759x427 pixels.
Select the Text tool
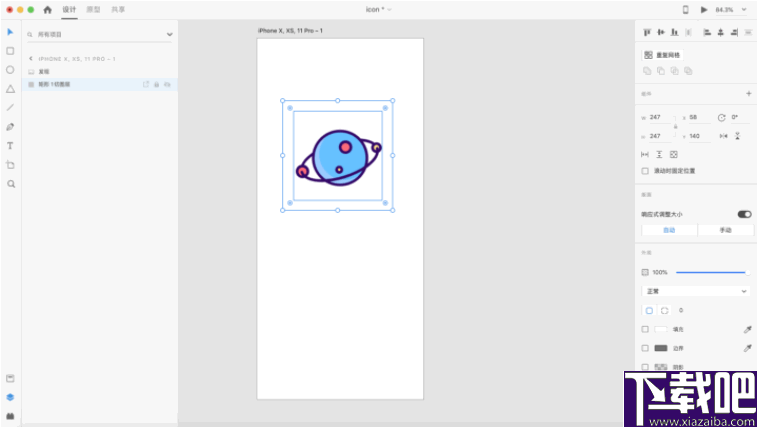(x=10, y=146)
